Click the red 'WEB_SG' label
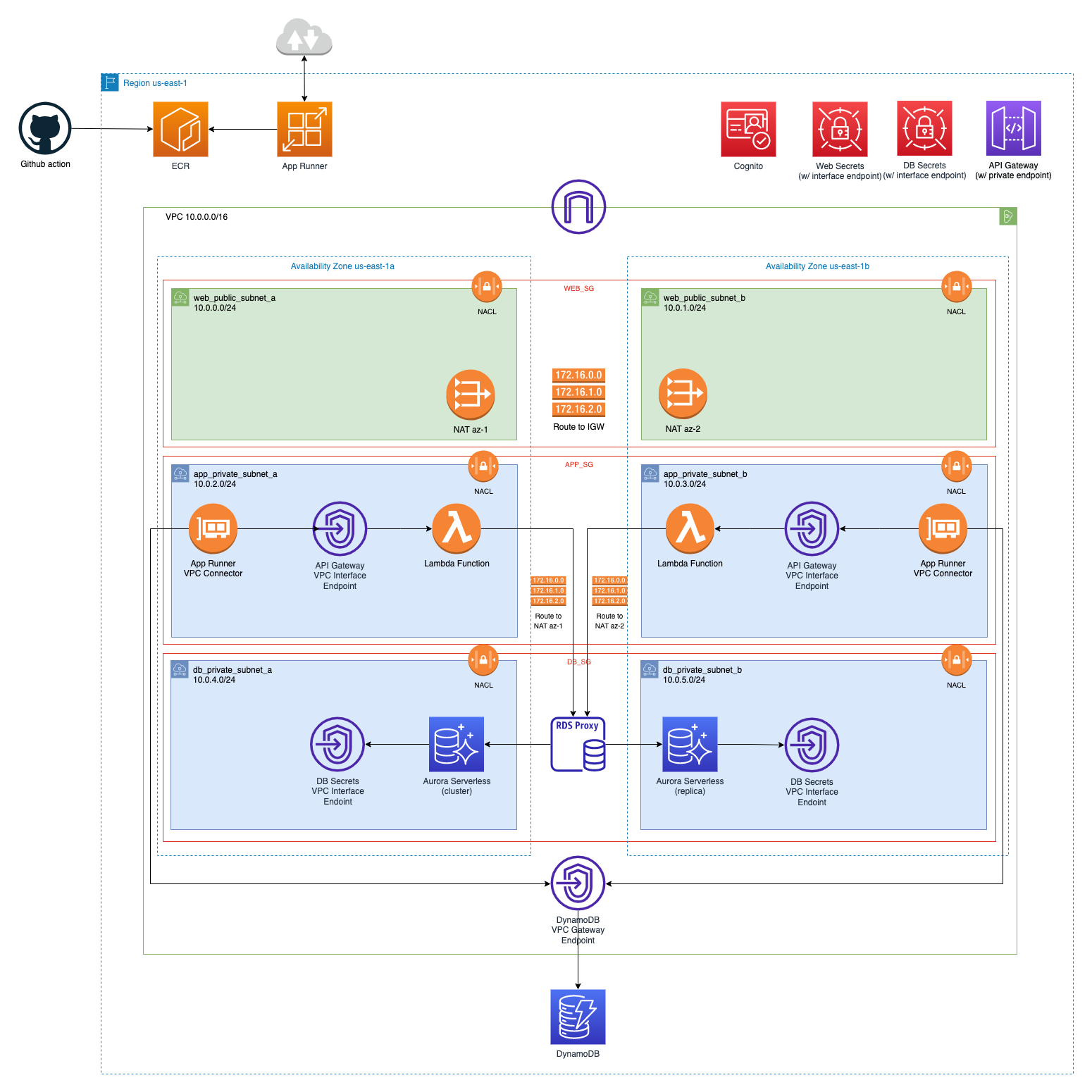Screen dimensions: 1092x1092 click(578, 288)
